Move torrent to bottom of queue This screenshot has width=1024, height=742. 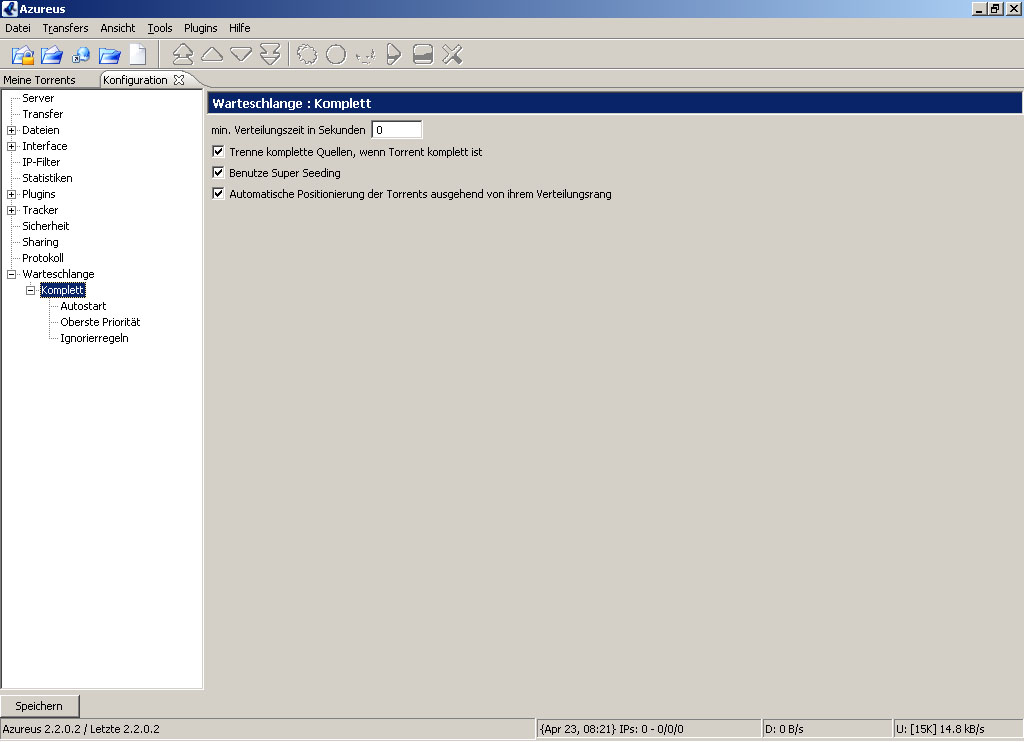(270, 54)
